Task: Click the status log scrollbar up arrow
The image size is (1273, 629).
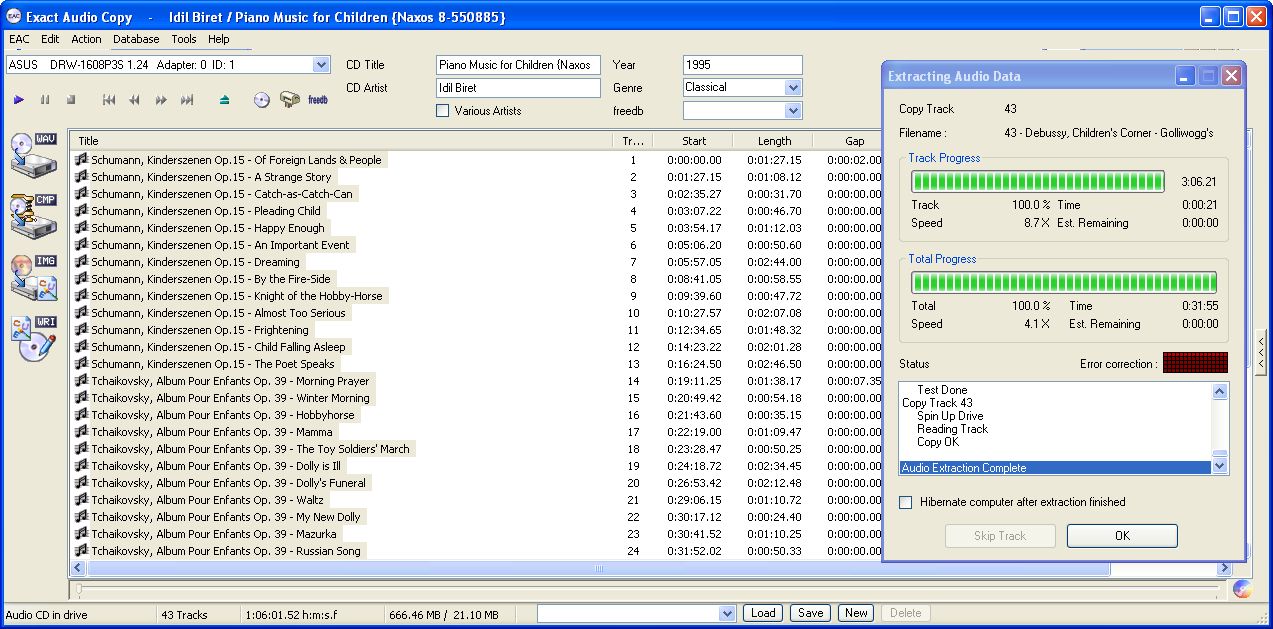Action: 1220,392
